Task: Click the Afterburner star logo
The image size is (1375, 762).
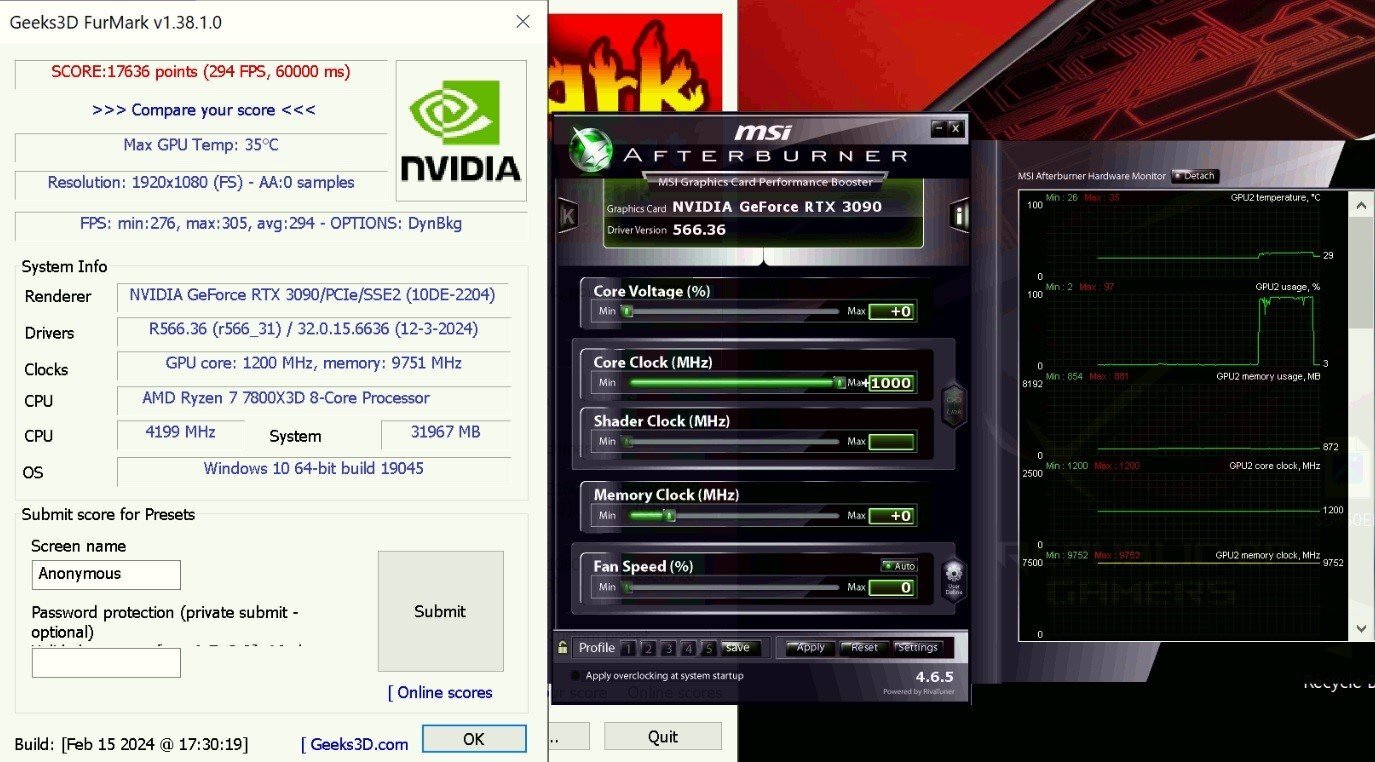Action: 590,149
